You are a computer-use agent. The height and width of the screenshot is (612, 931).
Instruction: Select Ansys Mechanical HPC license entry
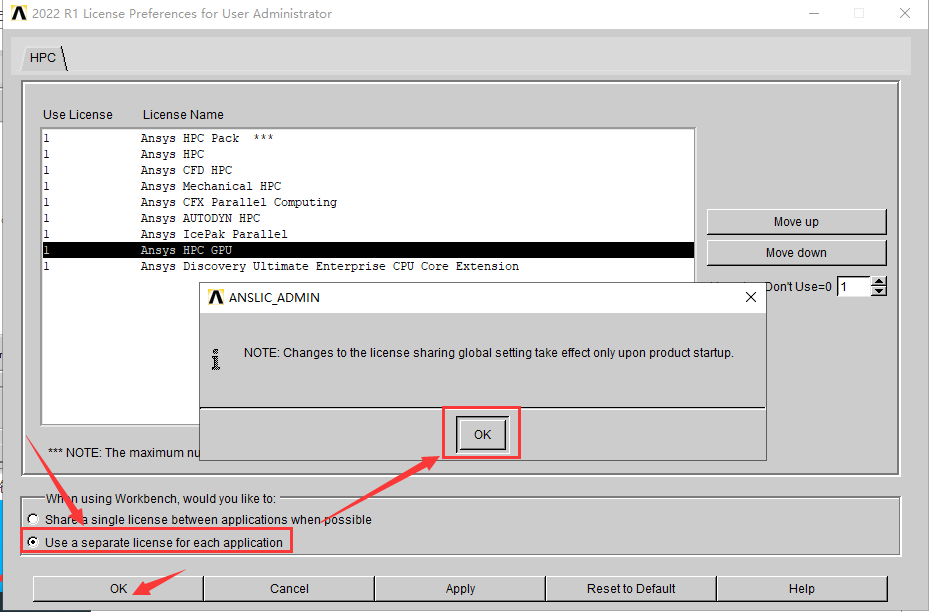pyautogui.click(x=210, y=186)
